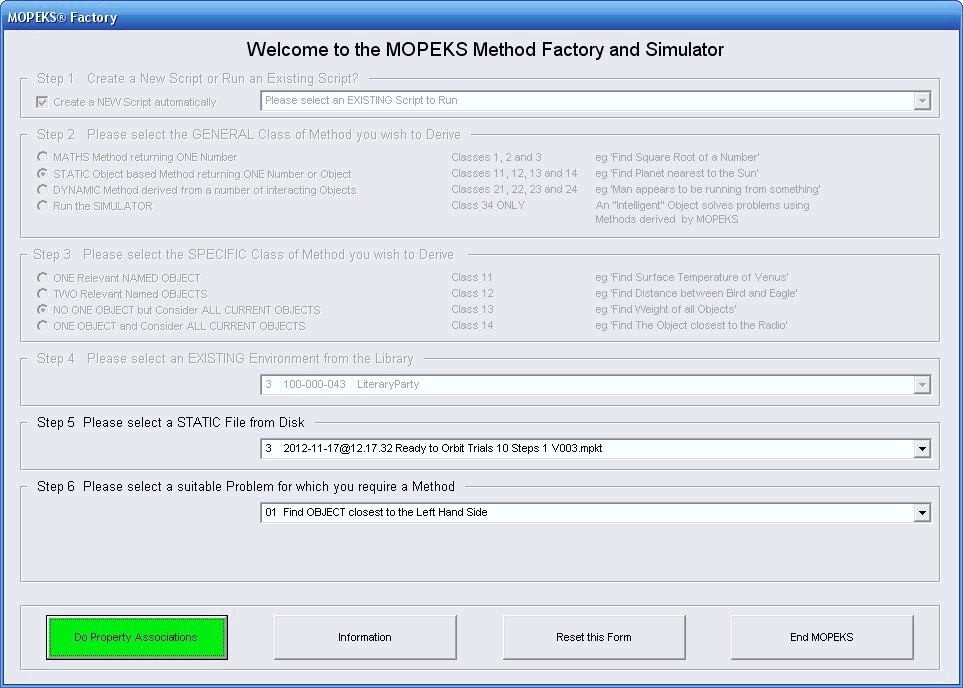Image resolution: width=963 pixels, height=688 pixels.
Task: Click the Step 1 Create a New Script label
Action: [x=198, y=79]
